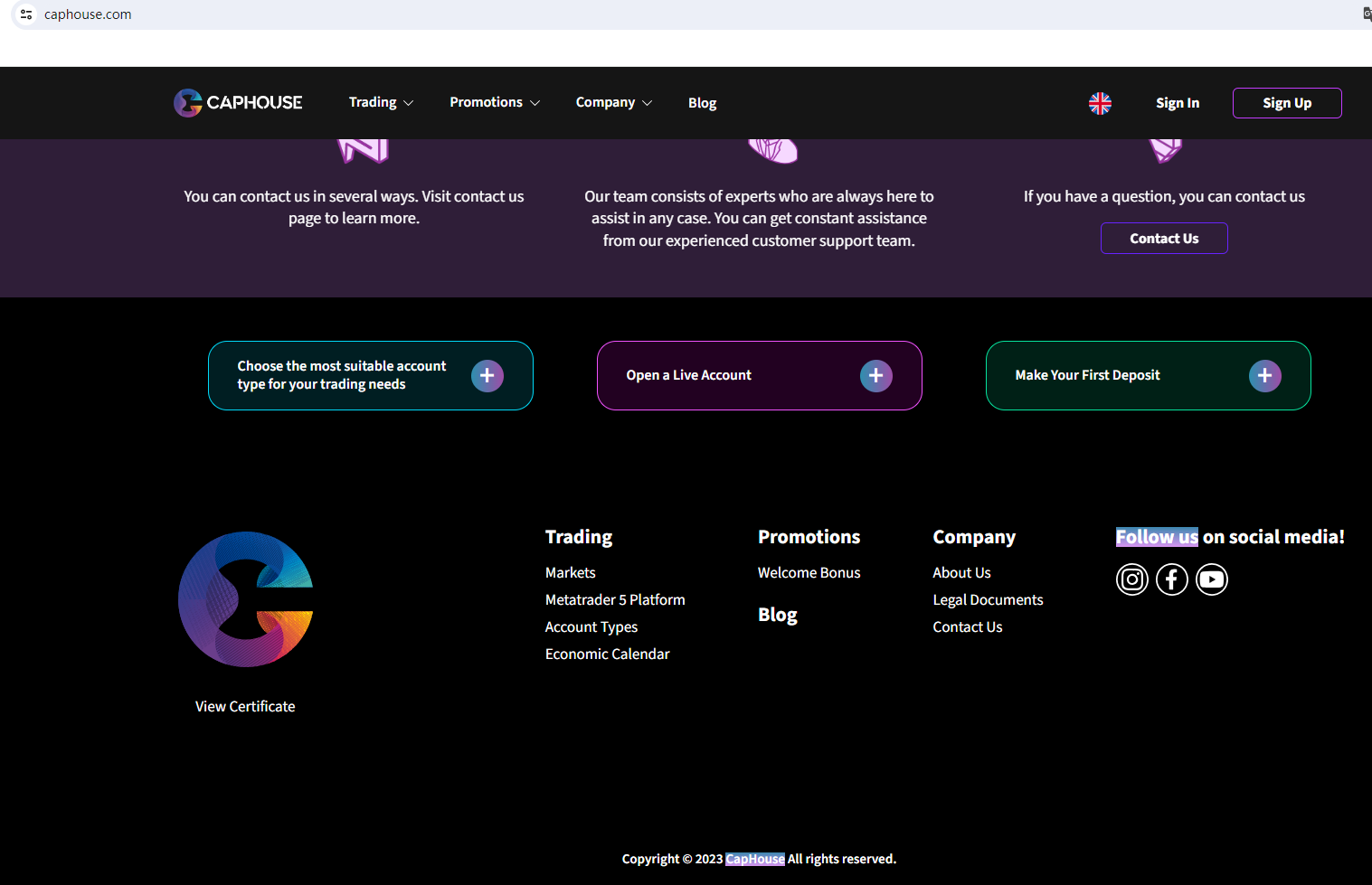Open the View Certificate link
Screen dimensions: 1372x885
point(245,707)
